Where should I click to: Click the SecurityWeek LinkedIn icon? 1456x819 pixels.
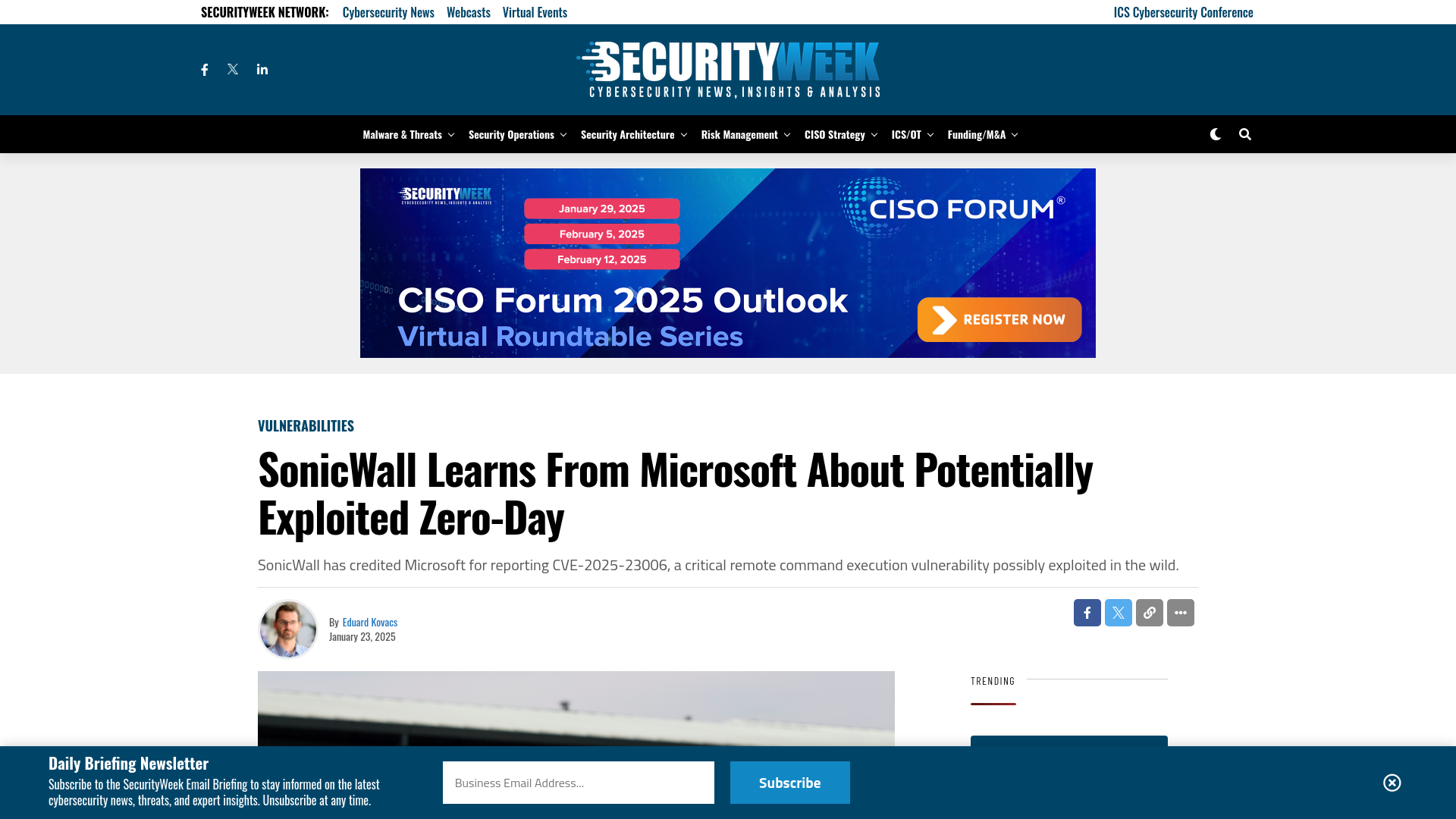point(262,68)
